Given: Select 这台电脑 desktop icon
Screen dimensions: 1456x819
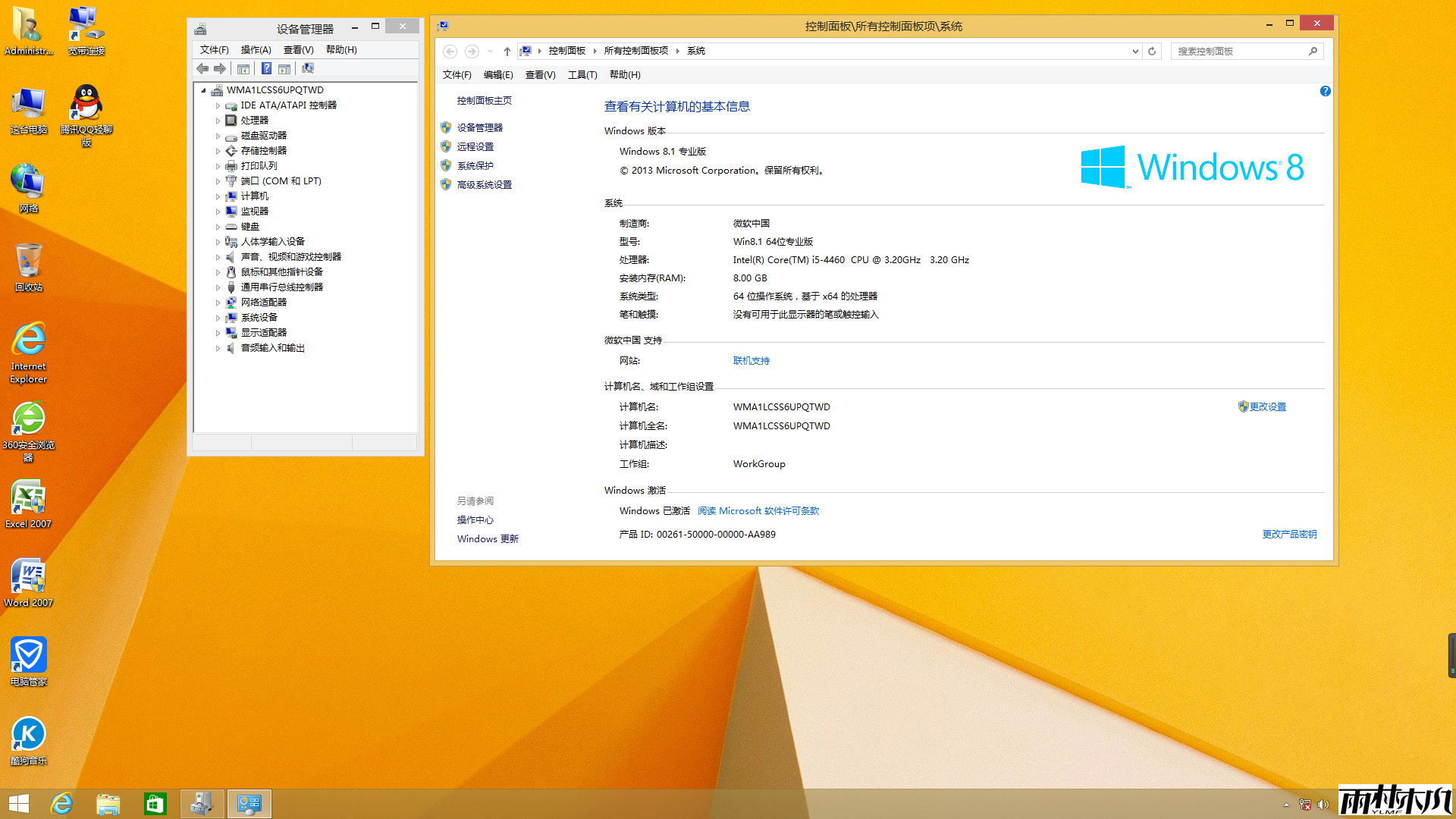Looking at the screenshot, I should coord(29,109).
